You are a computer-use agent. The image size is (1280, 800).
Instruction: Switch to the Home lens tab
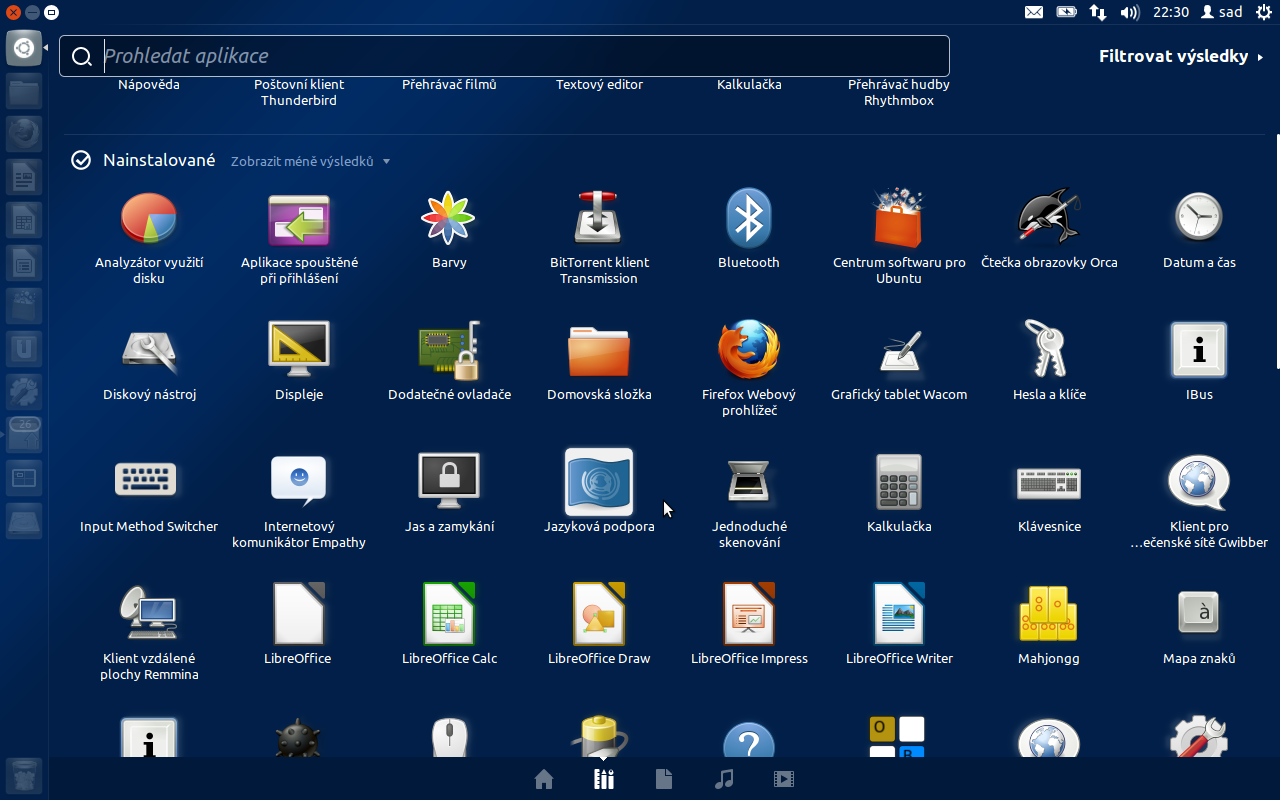coord(544,779)
